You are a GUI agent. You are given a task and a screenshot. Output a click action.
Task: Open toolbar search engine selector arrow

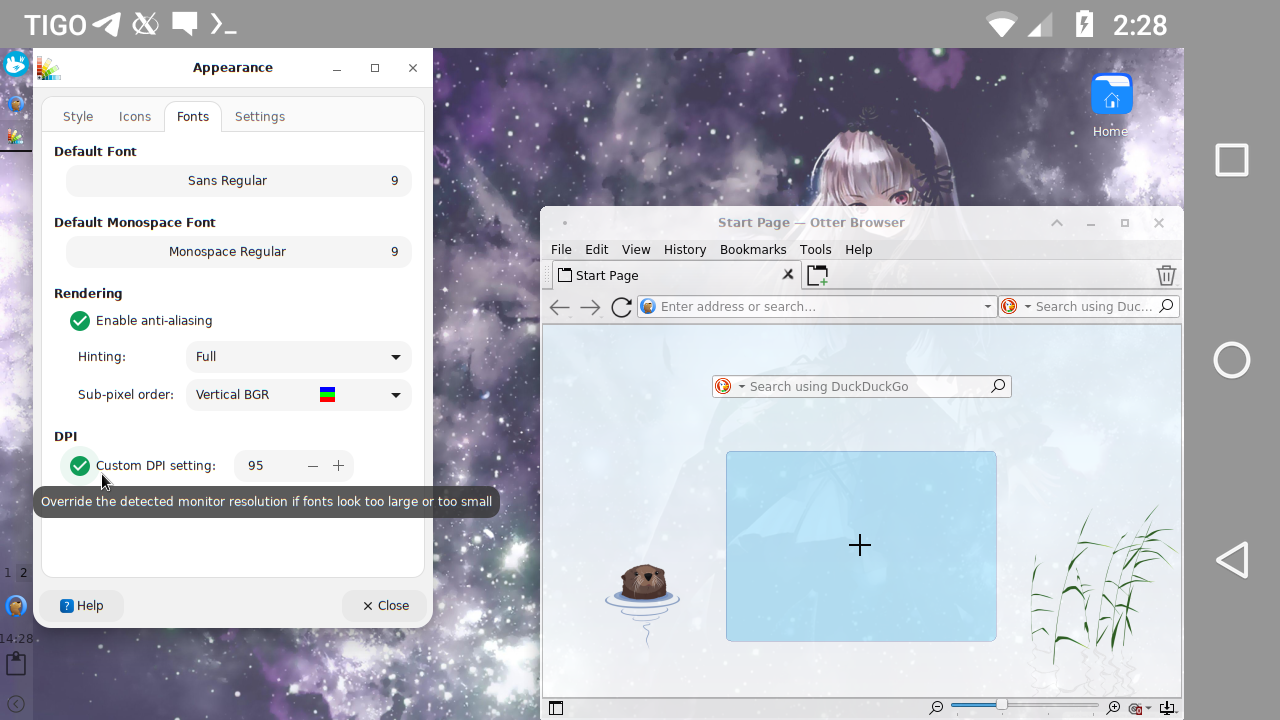coord(1027,307)
